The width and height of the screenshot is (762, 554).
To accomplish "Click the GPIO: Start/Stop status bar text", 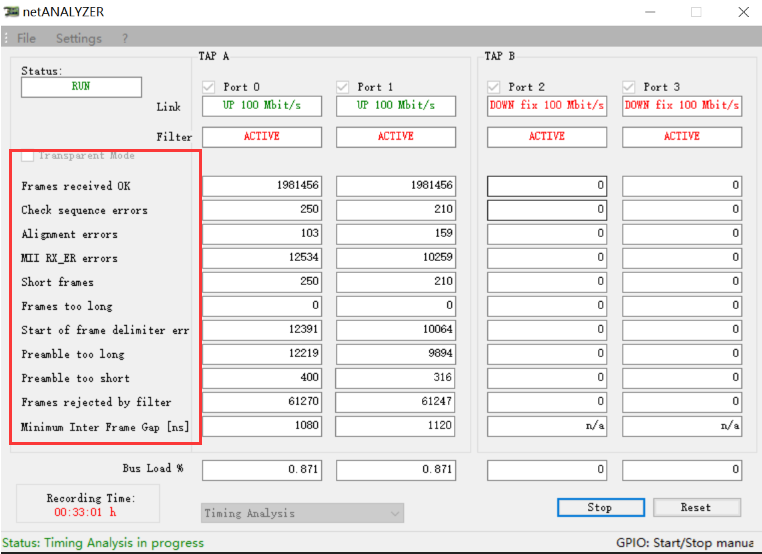I will point(685,543).
